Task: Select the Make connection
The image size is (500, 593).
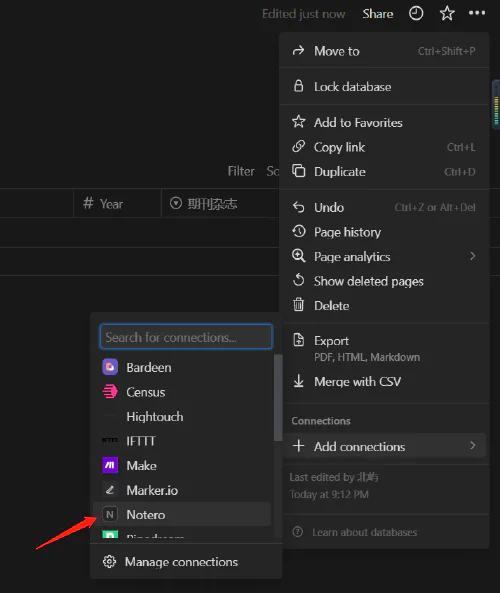Action: [182, 466]
